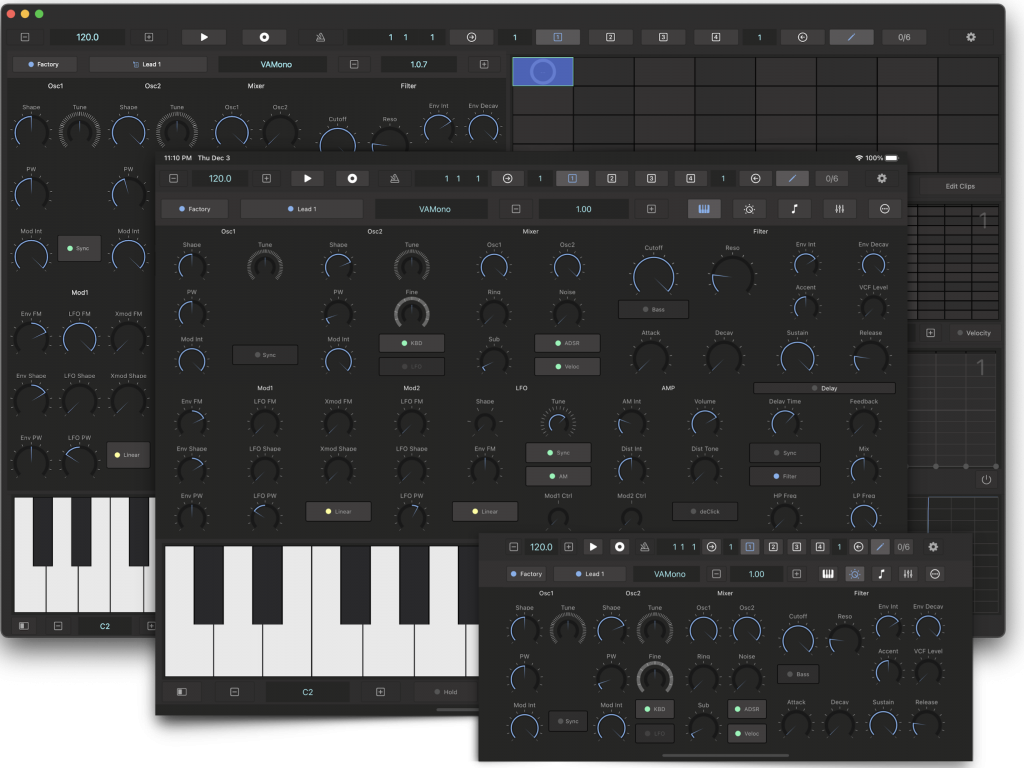The width and height of the screenshot is (1024, 768).
Task: Click the Edit Clips button
Action: click(959, 186)
